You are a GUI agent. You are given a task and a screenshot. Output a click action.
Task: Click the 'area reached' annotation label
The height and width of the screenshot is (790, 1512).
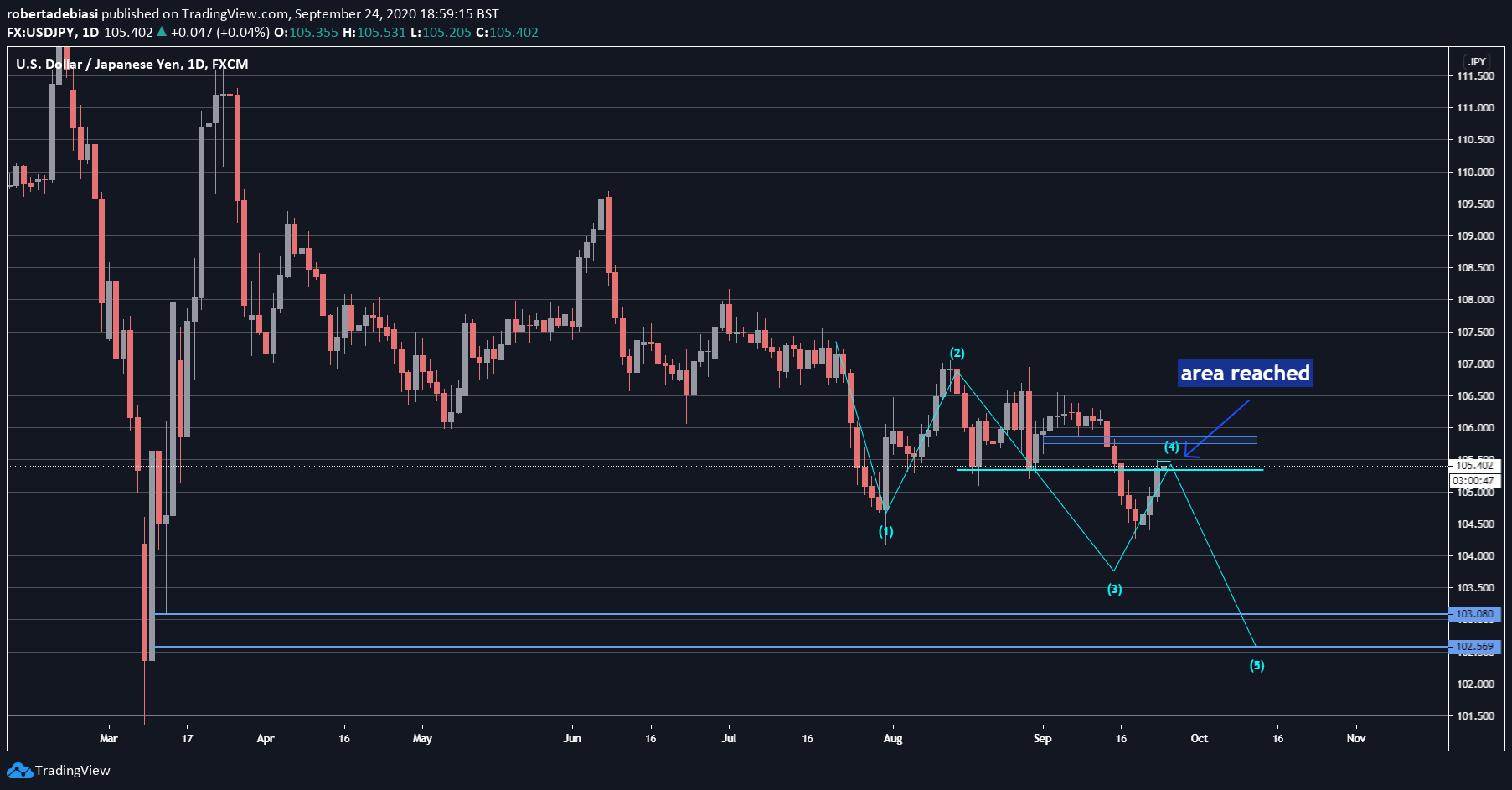(1245, 374)
